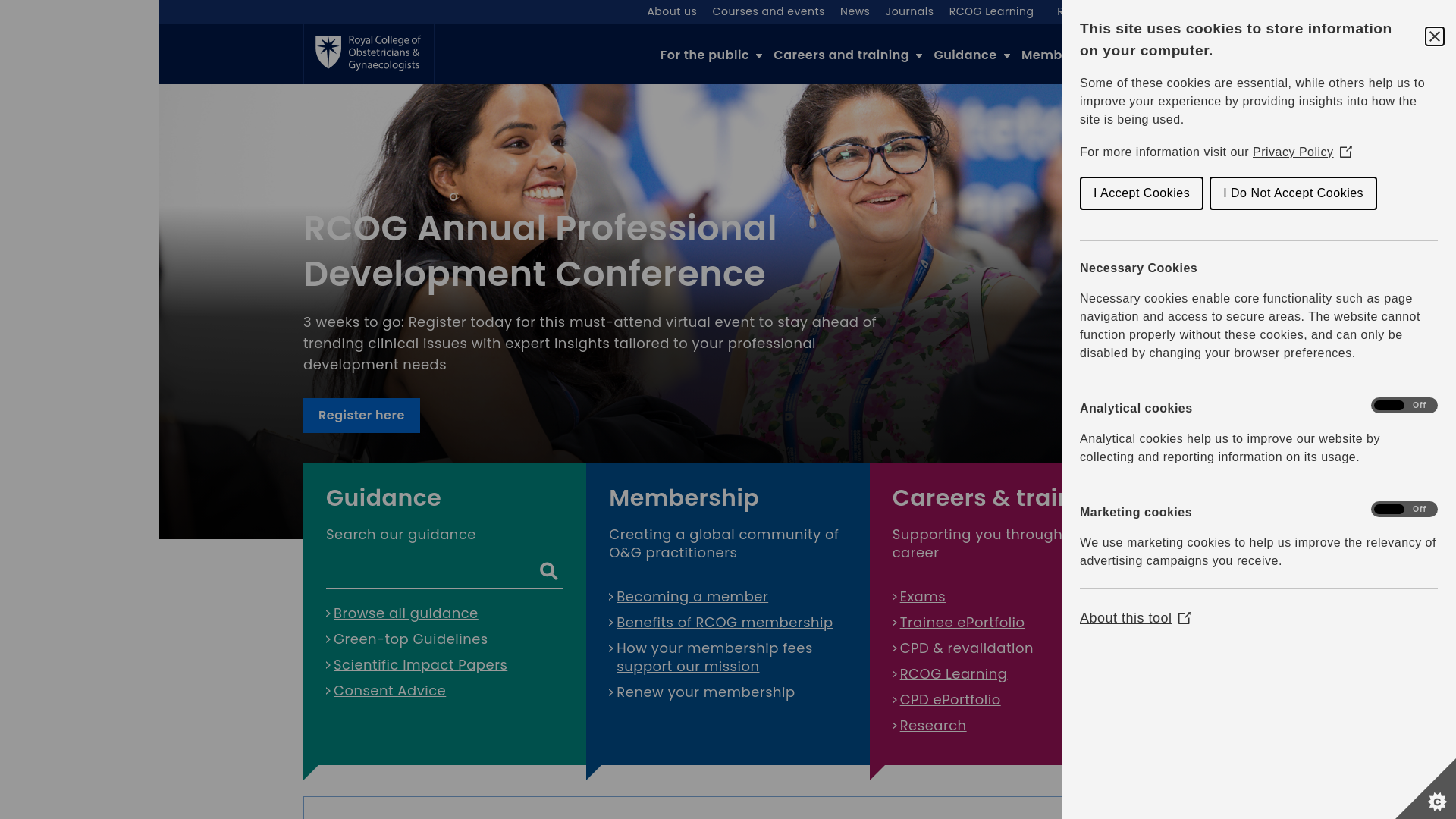Image resolution: width=1456 pixels, height=819 pixels.
Task: Click the RCOG logo
Action: pyautogui.click(x=369, y=53)
